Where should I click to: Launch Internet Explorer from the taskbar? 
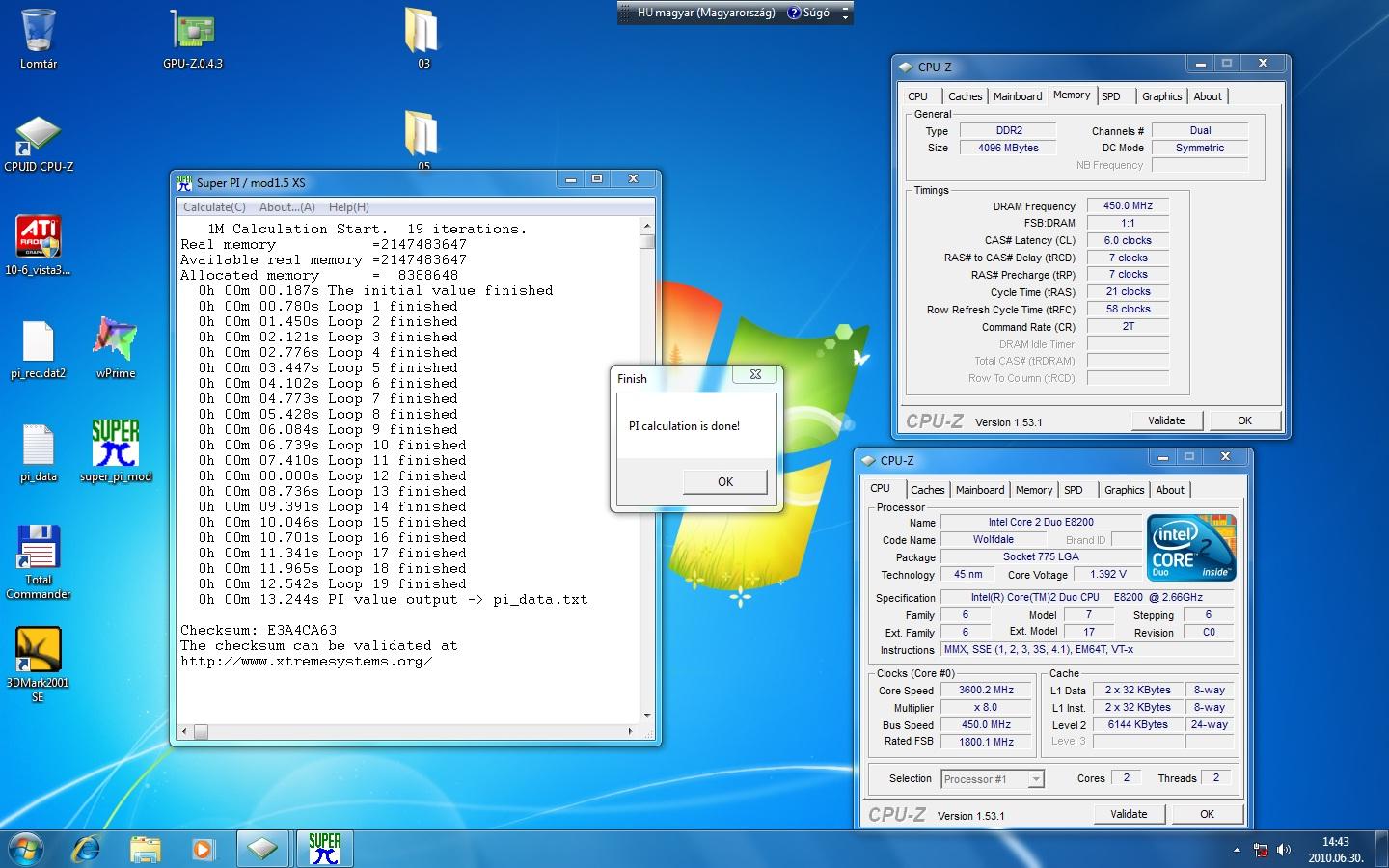(x=87, y=849)
